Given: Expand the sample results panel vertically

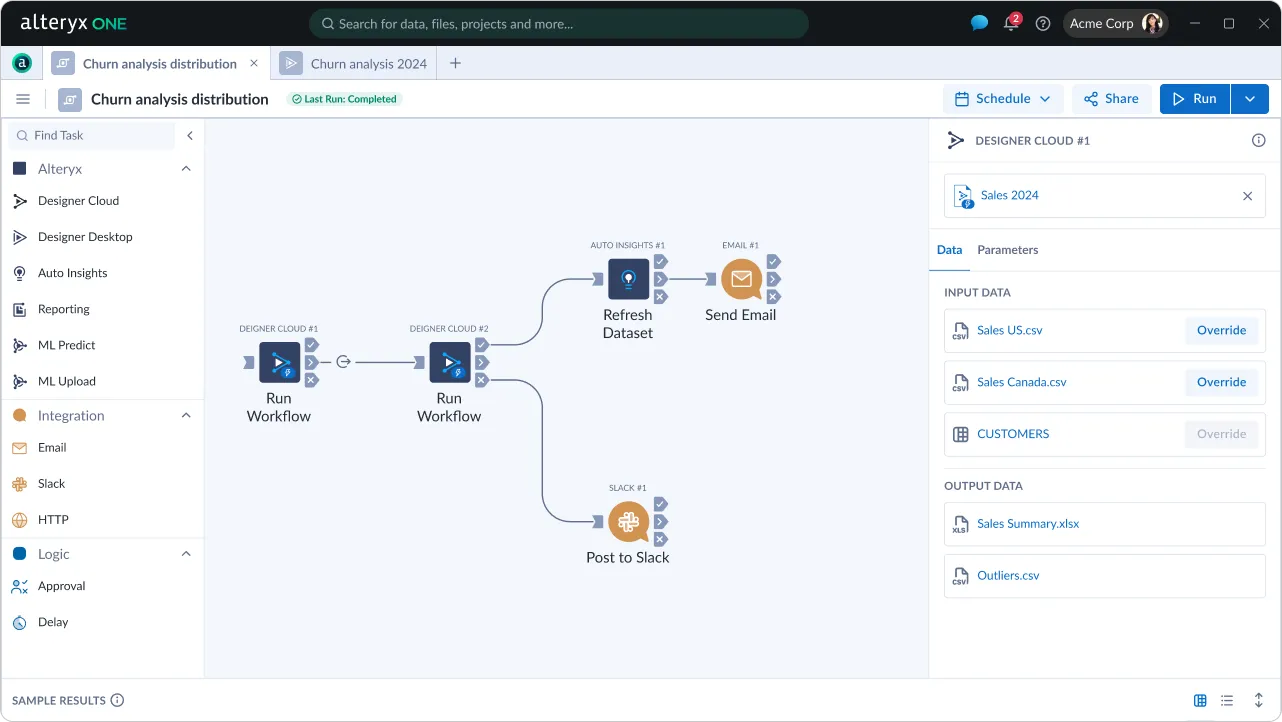Looking at the screenshot, I should pyautogui.click(x=1259, y=701).
